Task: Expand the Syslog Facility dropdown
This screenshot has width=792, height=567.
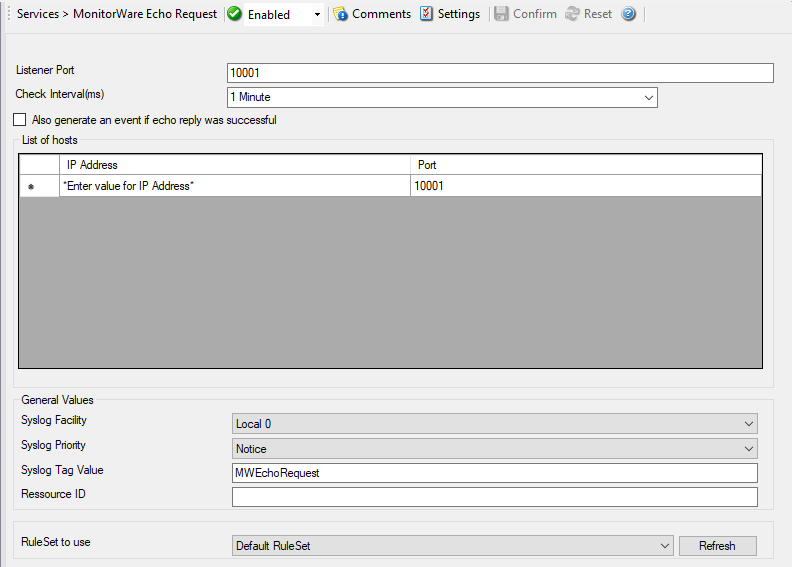Action: (x=748, y=424)
